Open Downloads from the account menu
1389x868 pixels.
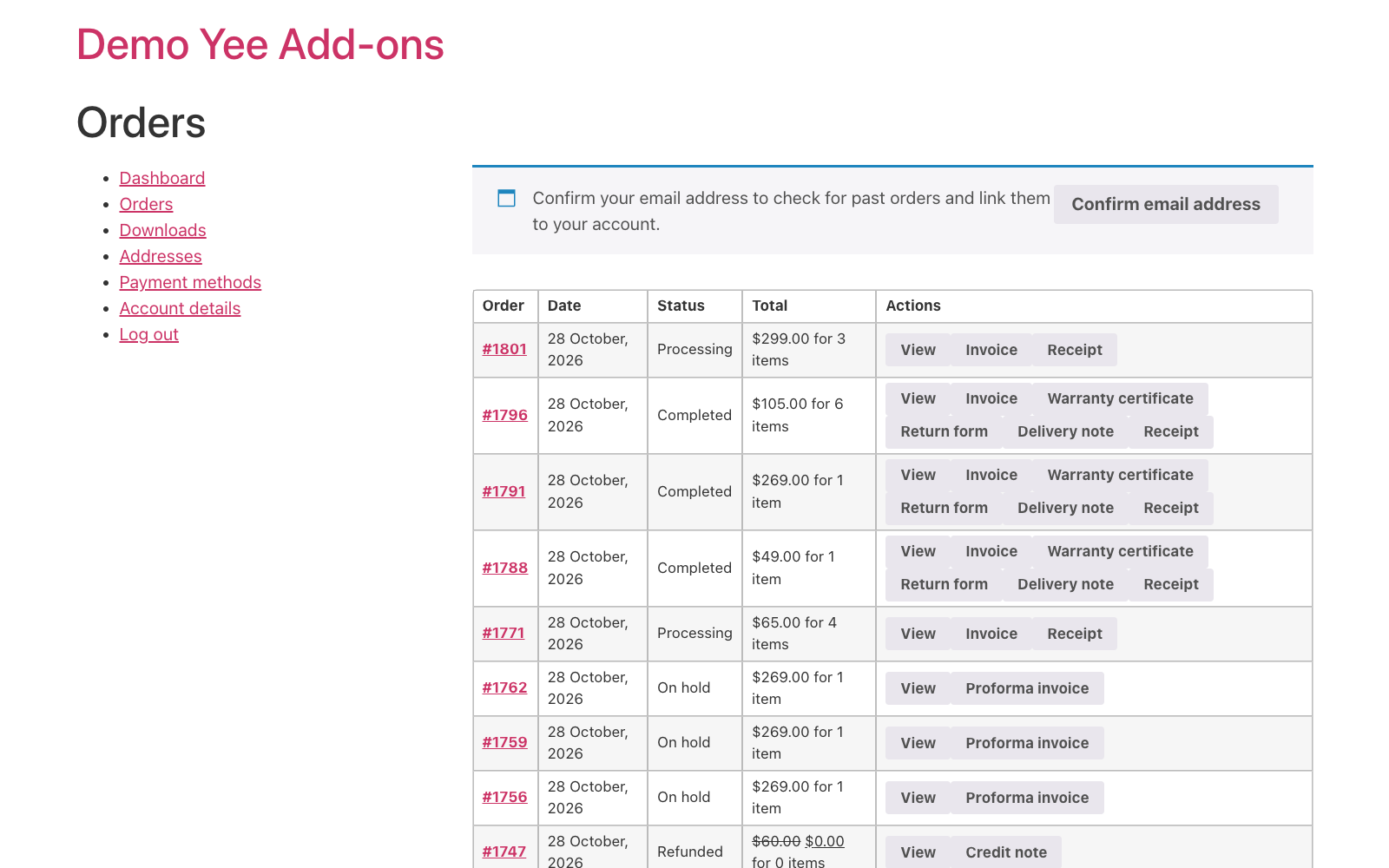[x=162, y=230]
